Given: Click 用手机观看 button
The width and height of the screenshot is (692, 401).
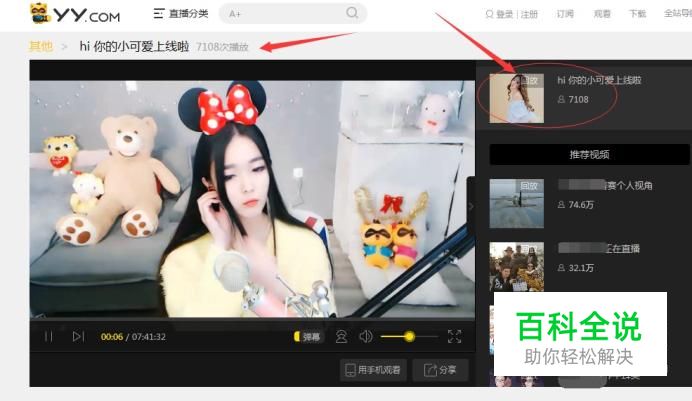Looking at the screenshot, I should click(373, 370).
